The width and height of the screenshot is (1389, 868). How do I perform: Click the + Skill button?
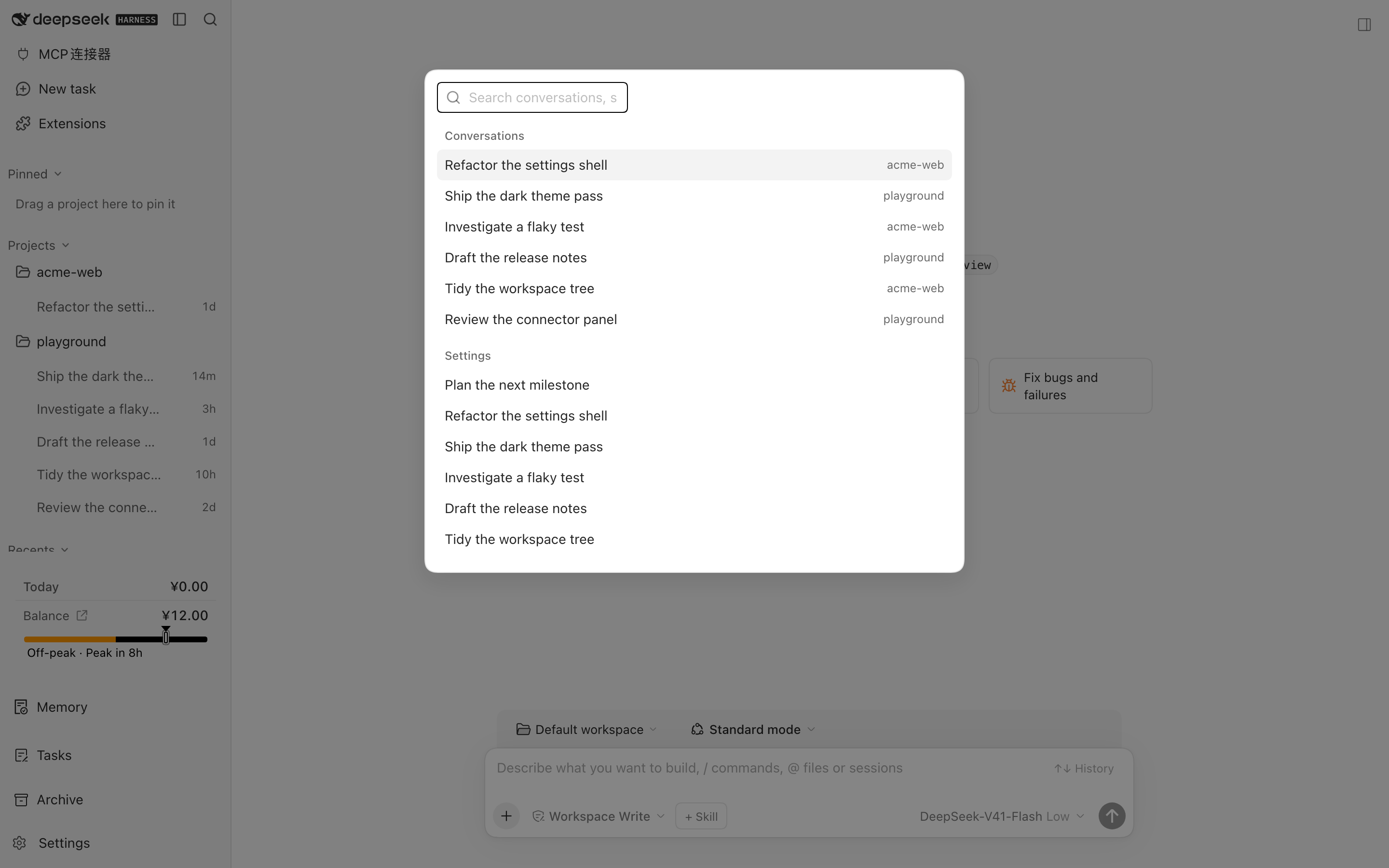pos(701,816)
